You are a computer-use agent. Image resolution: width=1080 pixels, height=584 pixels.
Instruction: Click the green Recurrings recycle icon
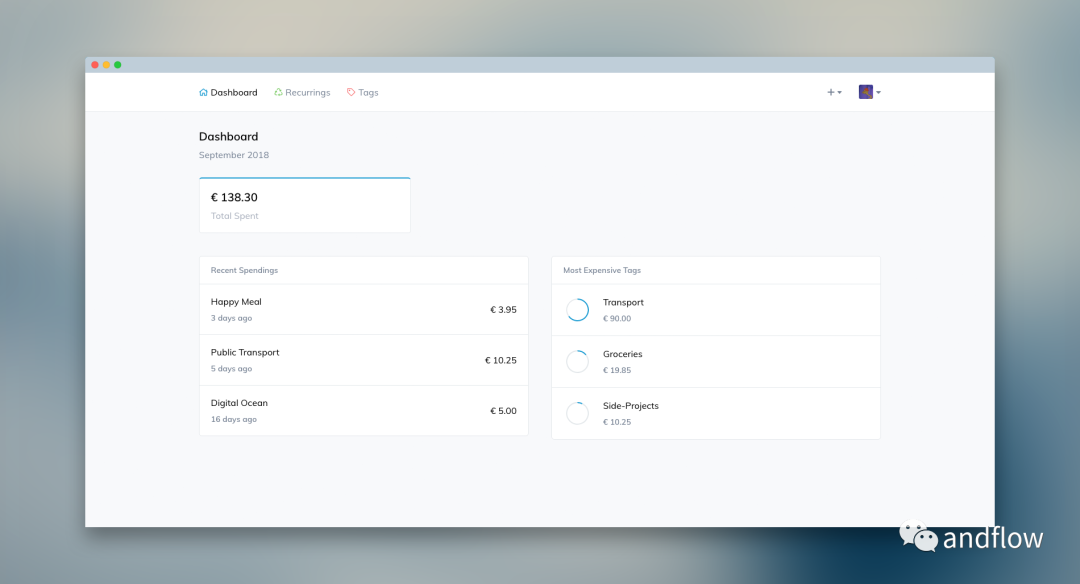click(x=278, y=92)
